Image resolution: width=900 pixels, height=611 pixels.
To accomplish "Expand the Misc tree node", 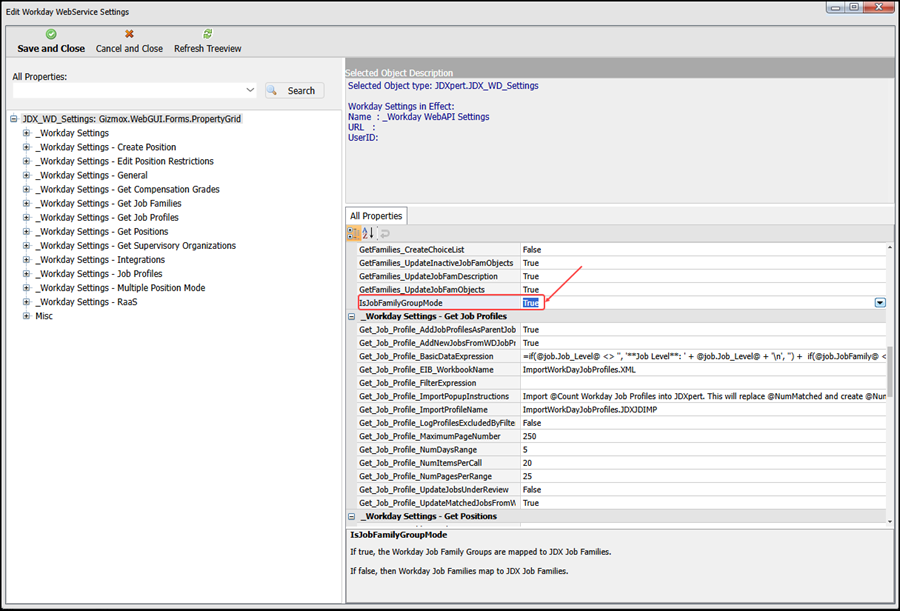I will coord(26,316).
